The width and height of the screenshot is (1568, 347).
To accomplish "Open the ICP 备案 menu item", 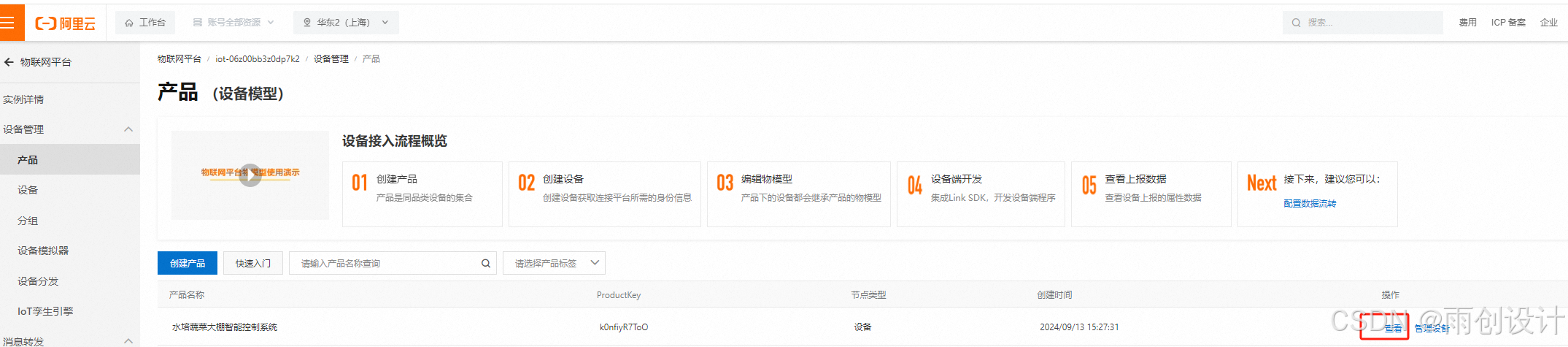I will (1508, 23).
